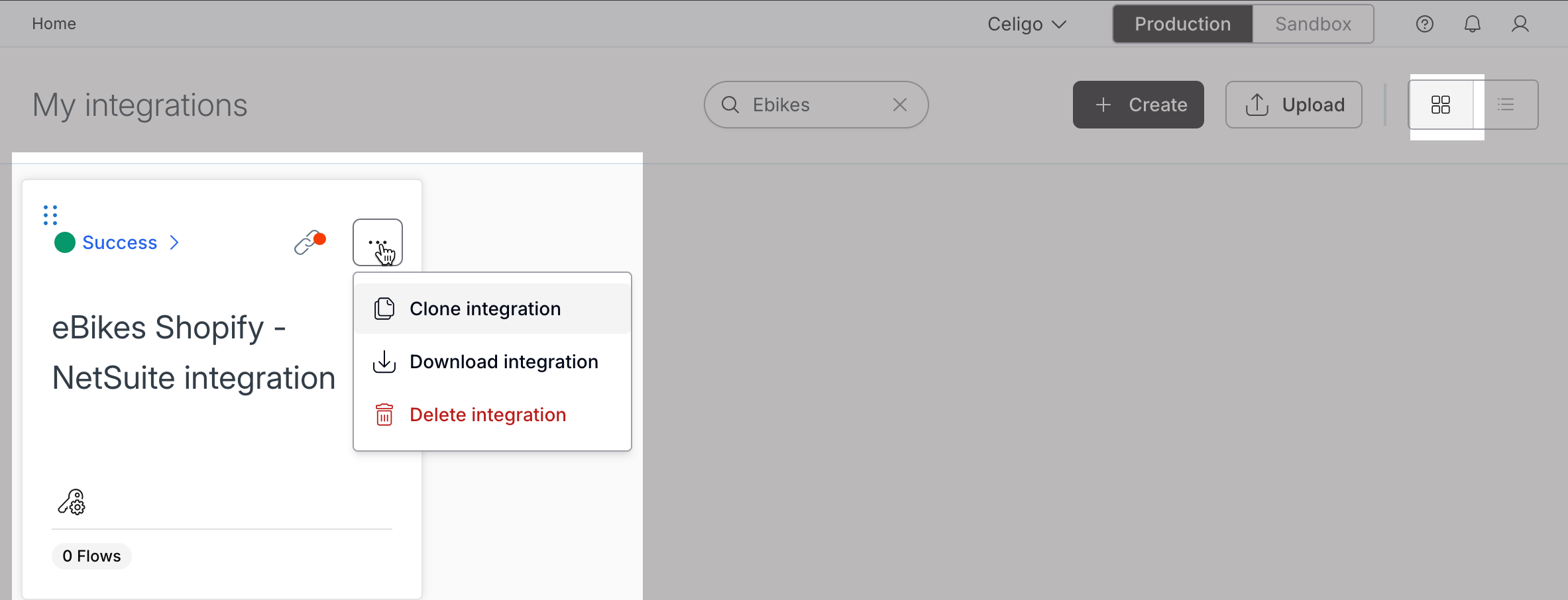The image size is (1568, 600).
Task: Click the chevron next to Success
Action: click(x=174, y=243)
